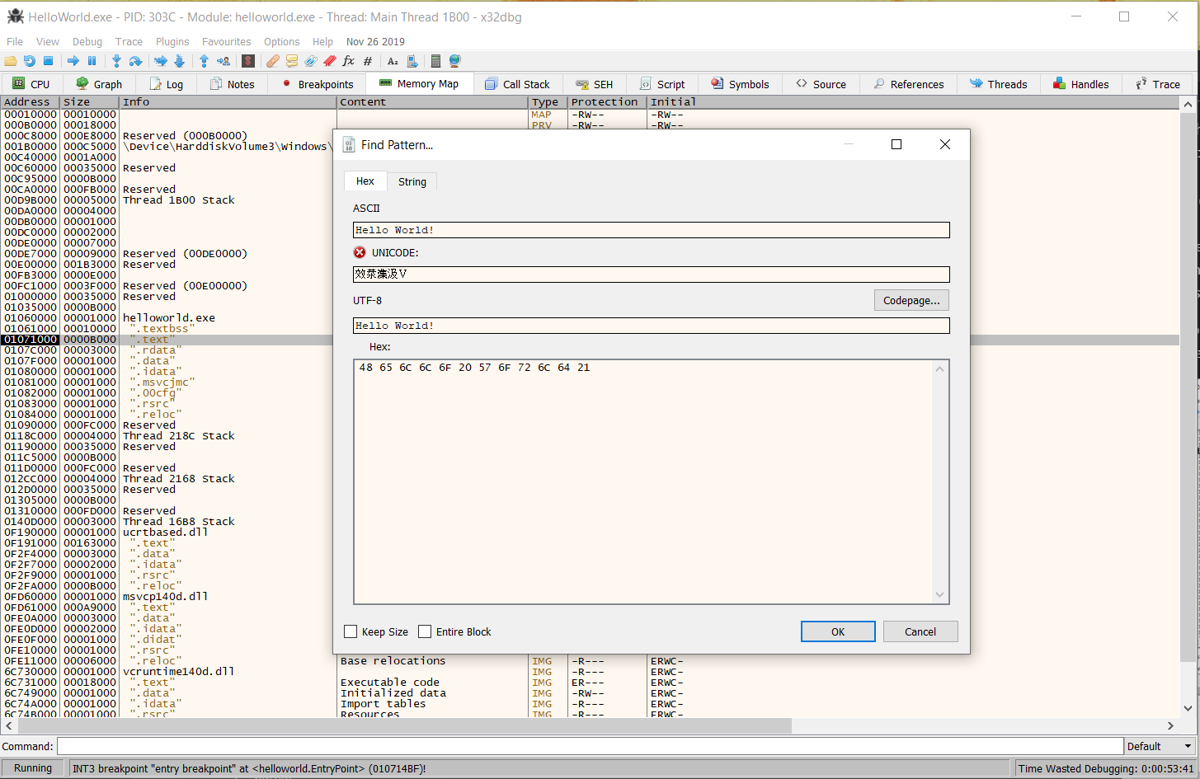This screenshot has width=1200, height=779.
Task: Launch the Scylla plugin icon
Action: point(248,61)
